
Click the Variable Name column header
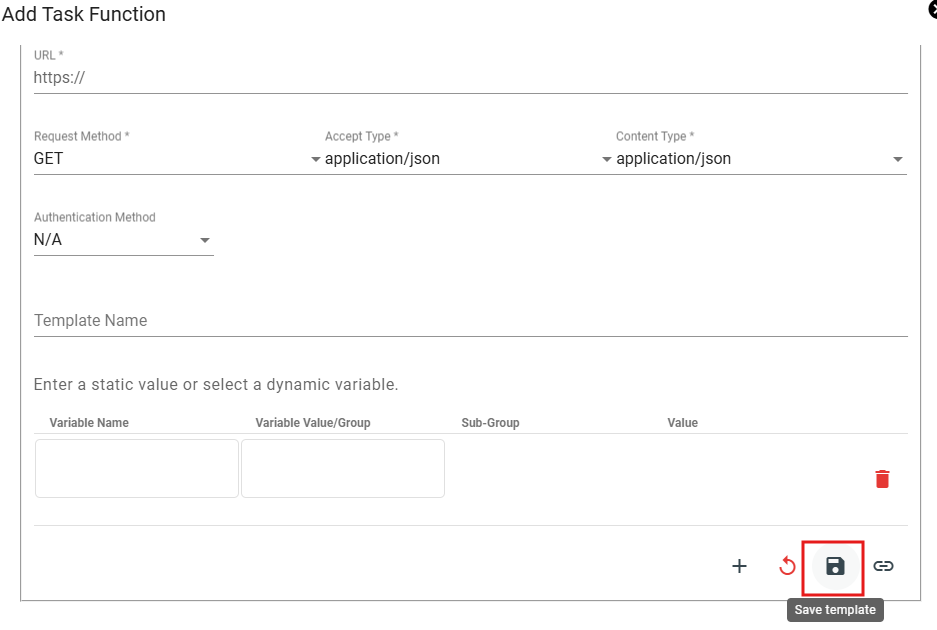click(89, 423)
